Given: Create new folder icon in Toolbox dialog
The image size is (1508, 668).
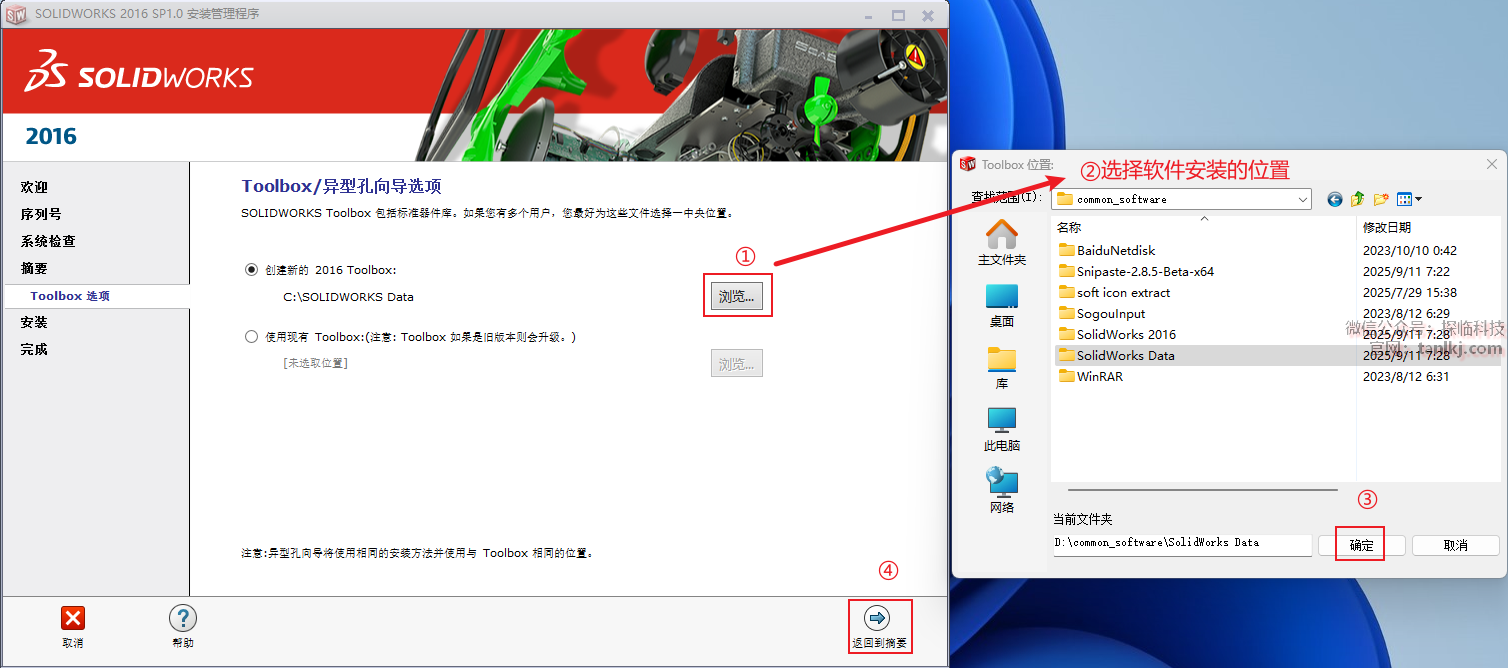Looking at the screenshot, I should pos(1382,199).
